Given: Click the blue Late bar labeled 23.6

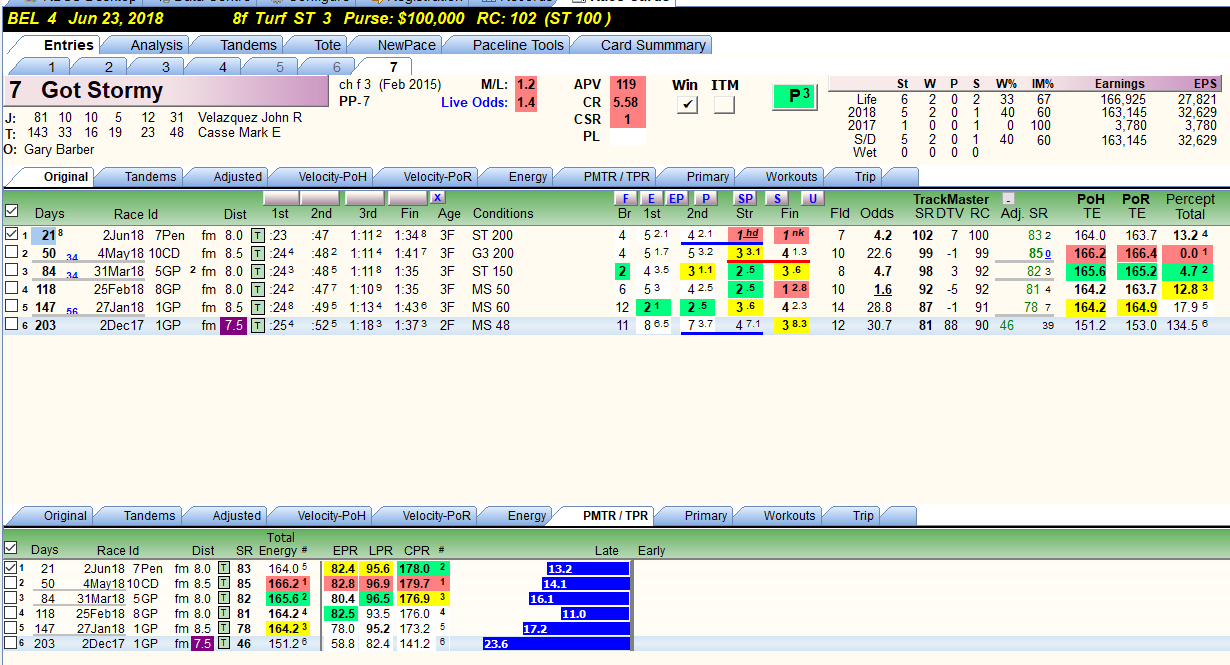Looking at the screenshot, I should 556,644.
